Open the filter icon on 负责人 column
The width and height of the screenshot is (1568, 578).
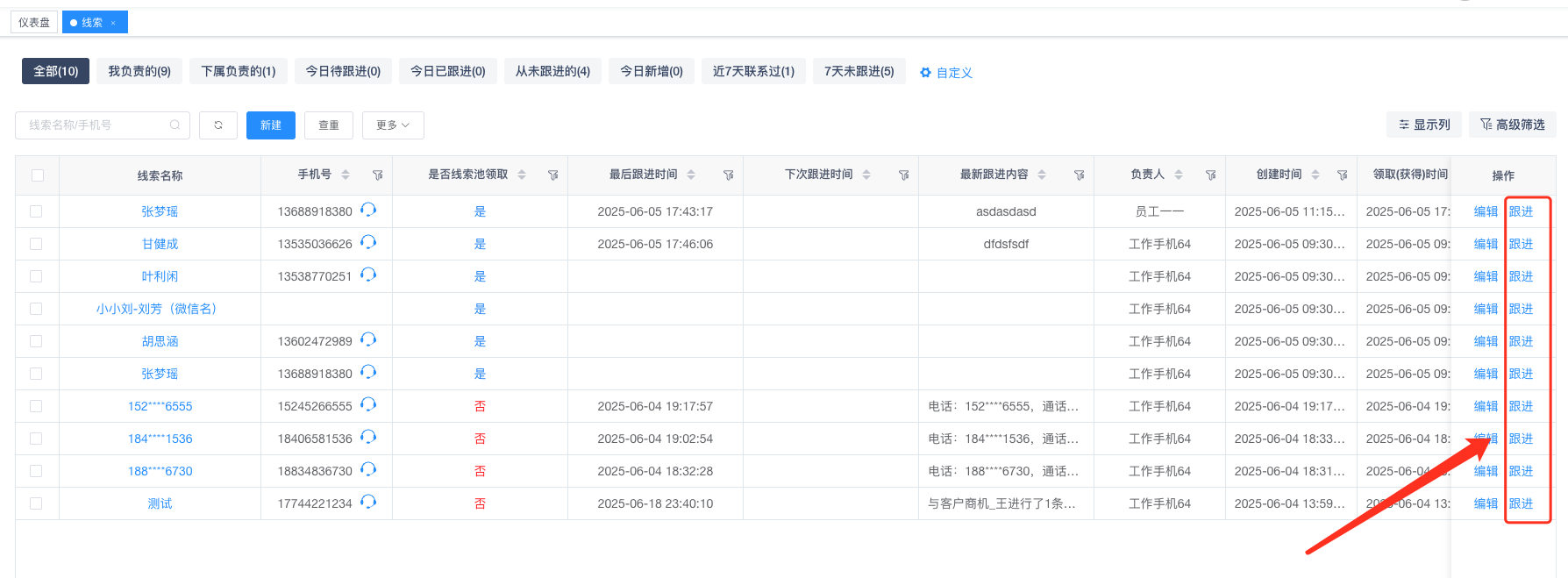(x=1210, y=175)
